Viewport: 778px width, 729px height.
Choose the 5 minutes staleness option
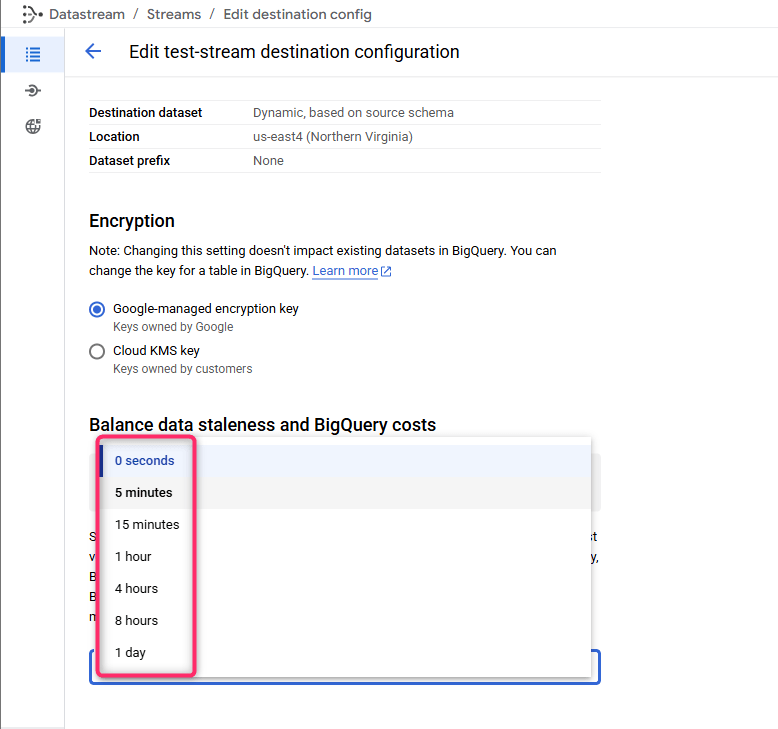[345, 493]
